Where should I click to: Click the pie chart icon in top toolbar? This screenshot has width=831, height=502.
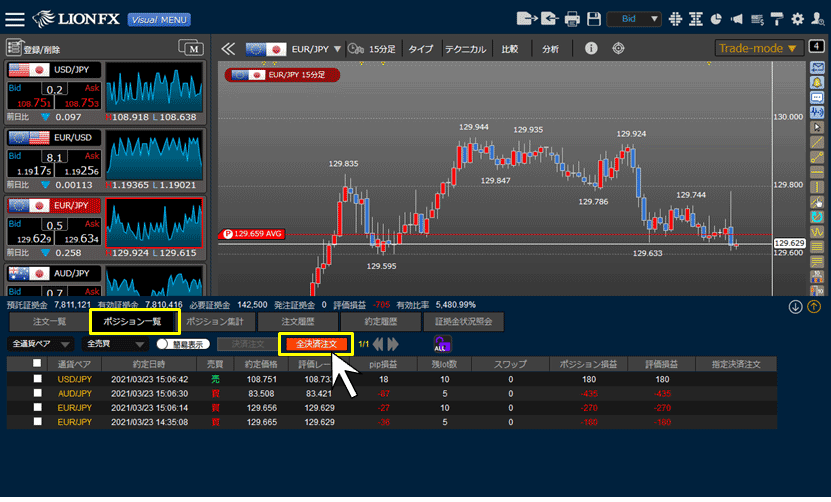click(x=716, y=19)
